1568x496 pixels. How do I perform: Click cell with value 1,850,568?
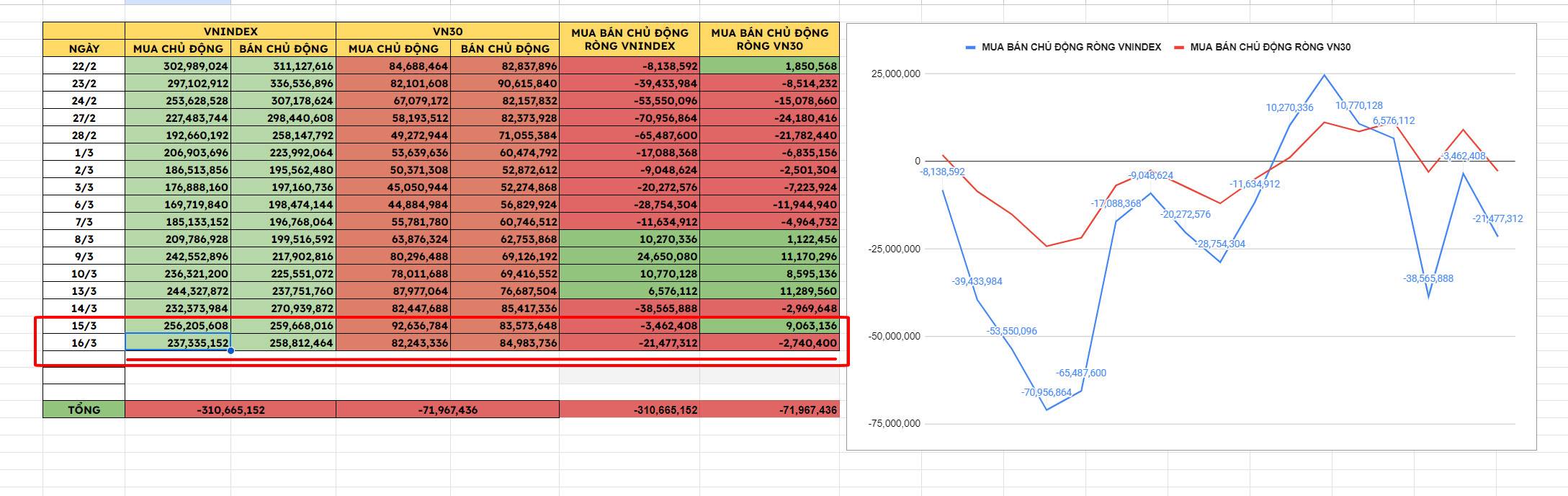coord(769,66)
